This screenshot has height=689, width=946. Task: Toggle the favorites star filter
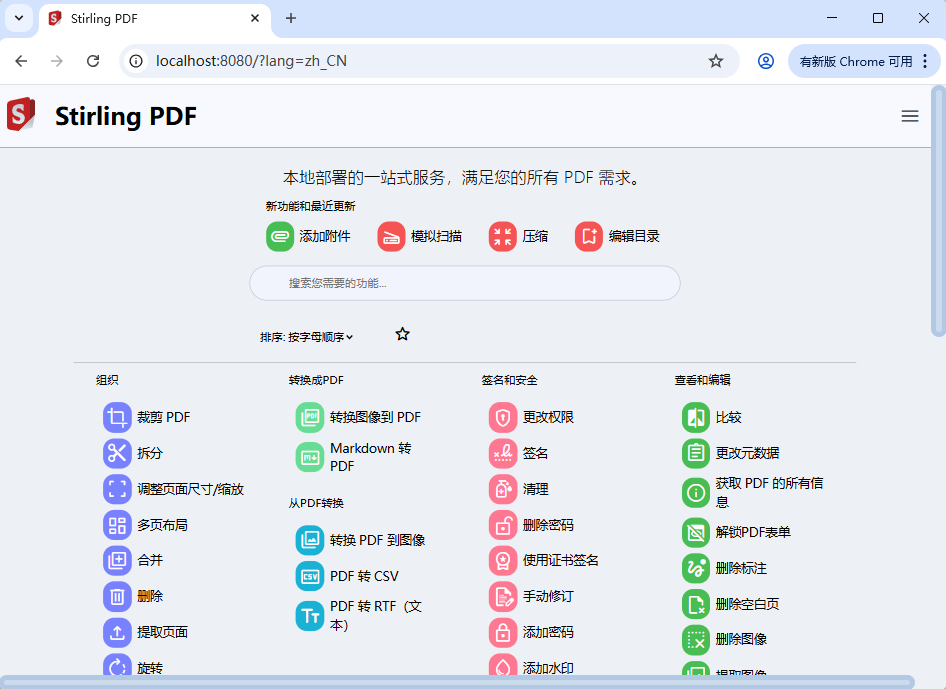[x=402, y=334]
